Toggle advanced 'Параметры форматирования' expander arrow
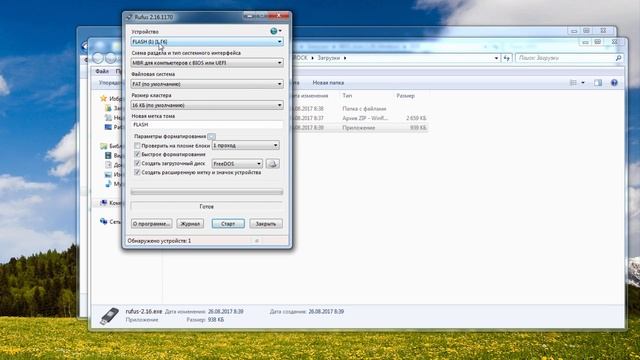640x360 pixels. [211, 136]
